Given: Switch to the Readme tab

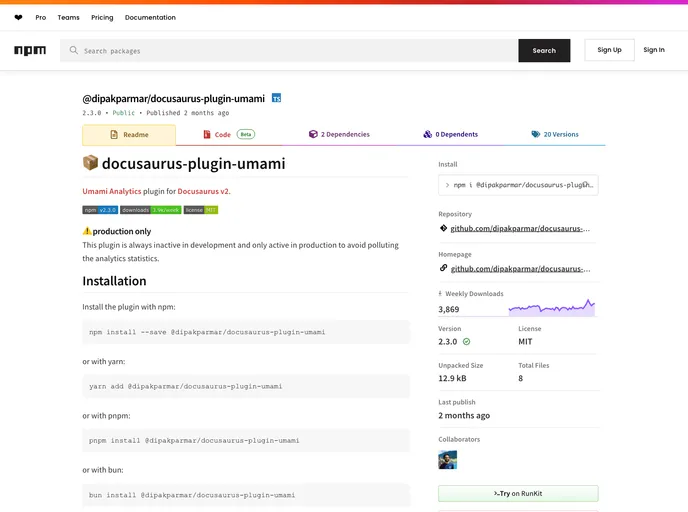Looking at the screenshot, I should click(129, 135).
